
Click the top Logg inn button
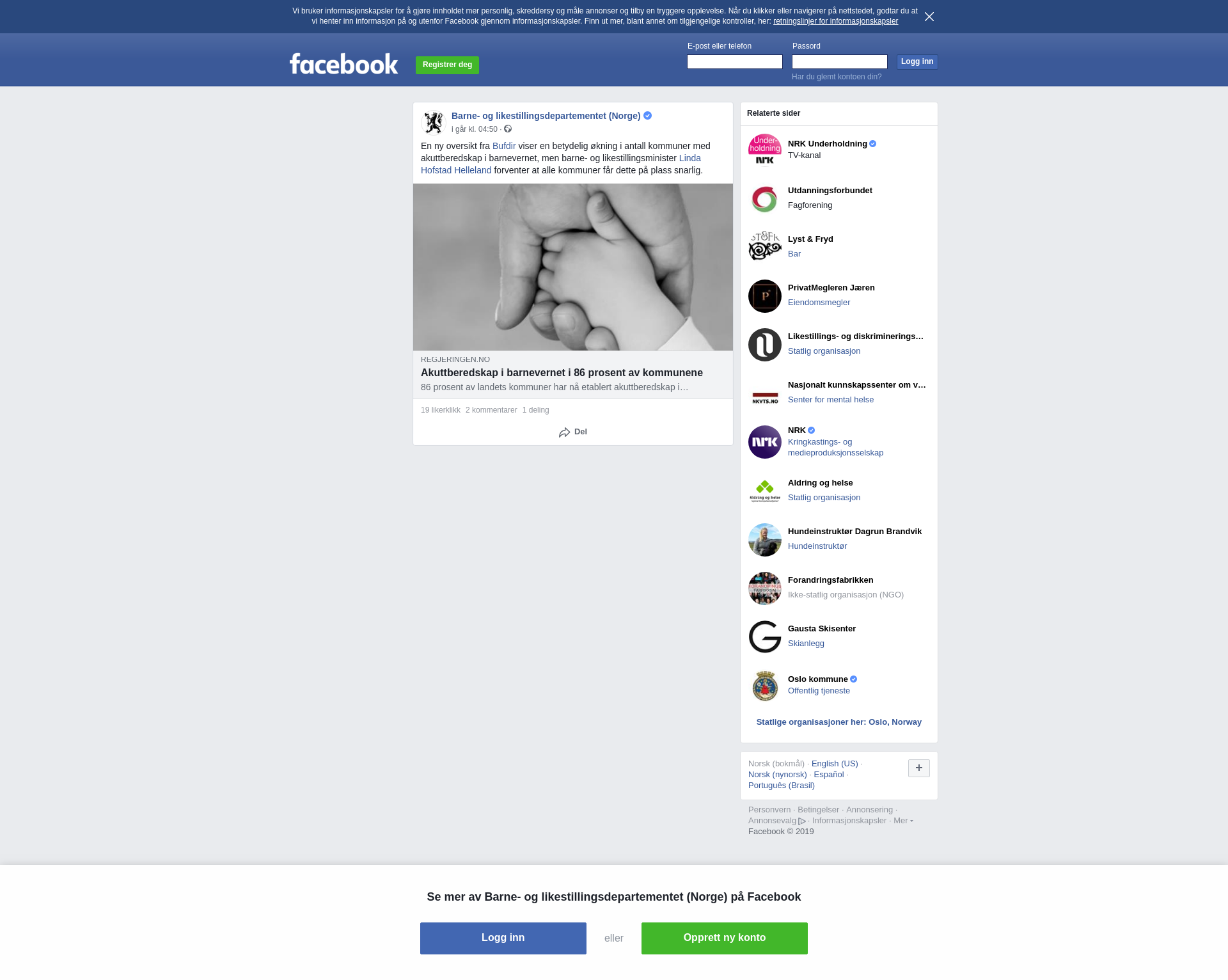(917, 62)
